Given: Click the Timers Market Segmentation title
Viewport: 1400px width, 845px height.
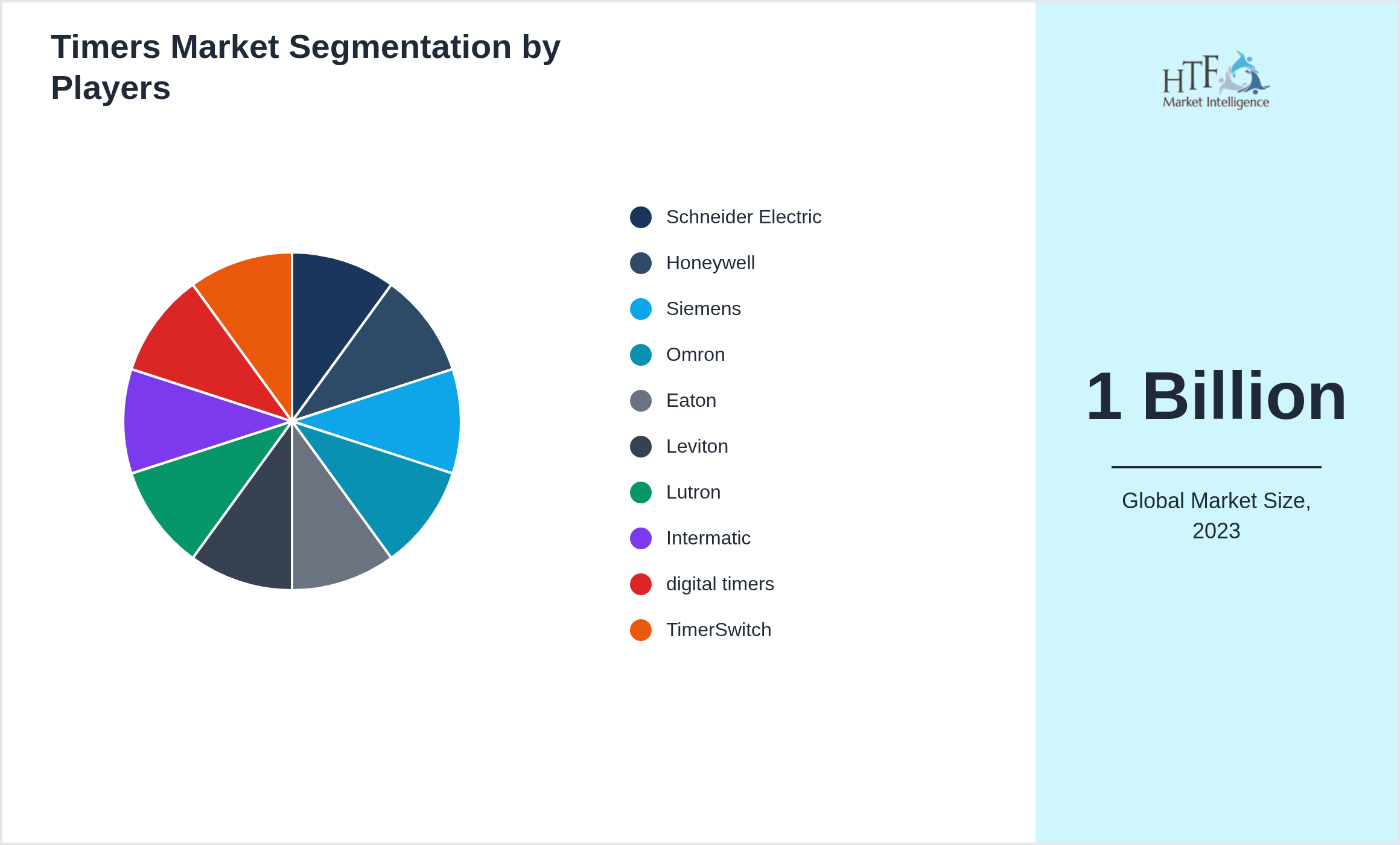Looking at the screenshot, I should tap(306, 67).
